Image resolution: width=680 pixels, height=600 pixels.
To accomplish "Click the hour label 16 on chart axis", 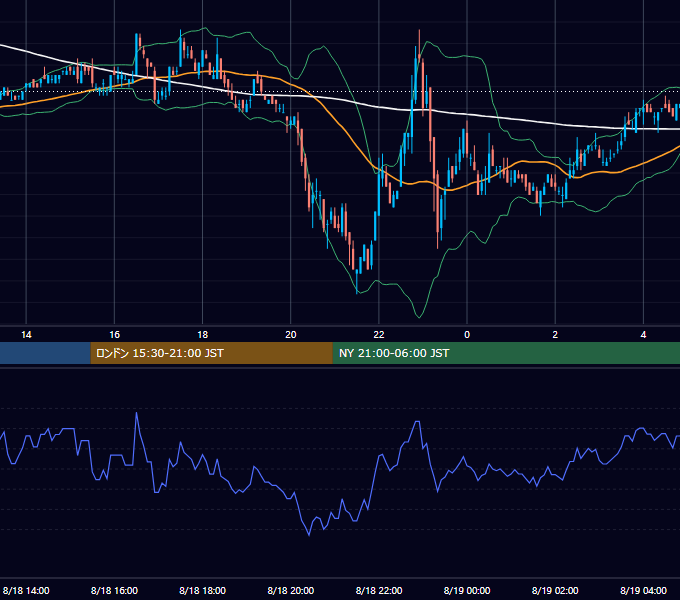I will pyautogui.click(x=114, y=335).
